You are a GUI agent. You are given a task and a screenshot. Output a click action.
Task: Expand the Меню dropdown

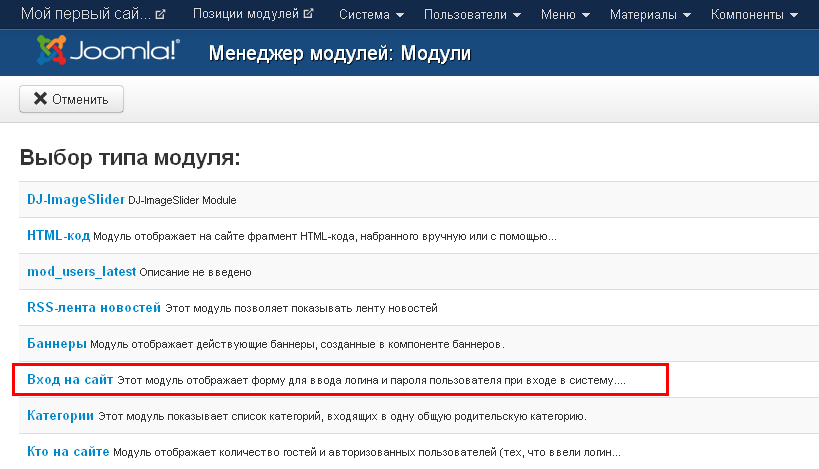point(565,15)
